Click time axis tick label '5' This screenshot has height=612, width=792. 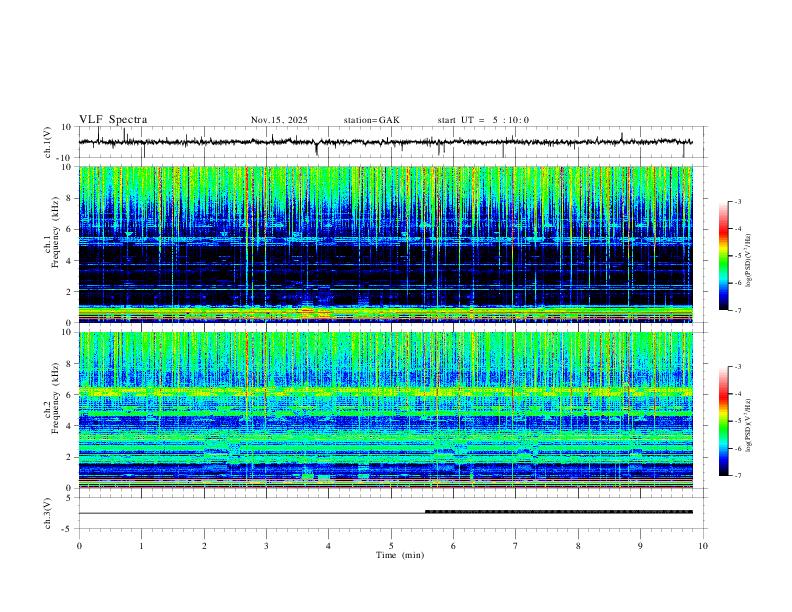tap(391, 546)
